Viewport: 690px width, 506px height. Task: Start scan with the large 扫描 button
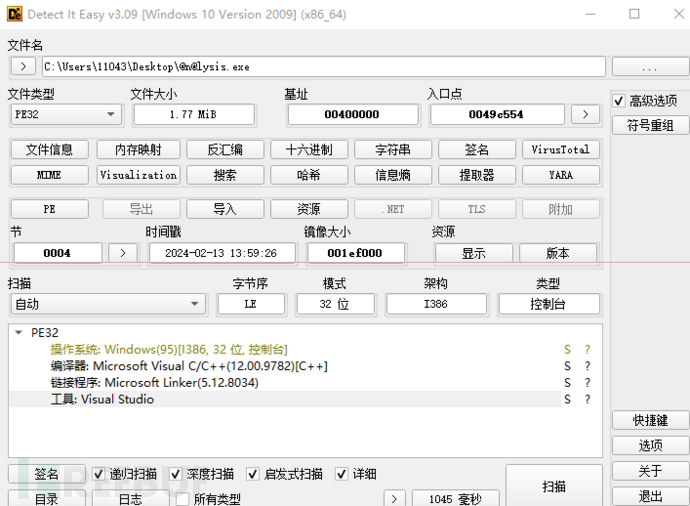pyautogui.click(x=554, y=487)
